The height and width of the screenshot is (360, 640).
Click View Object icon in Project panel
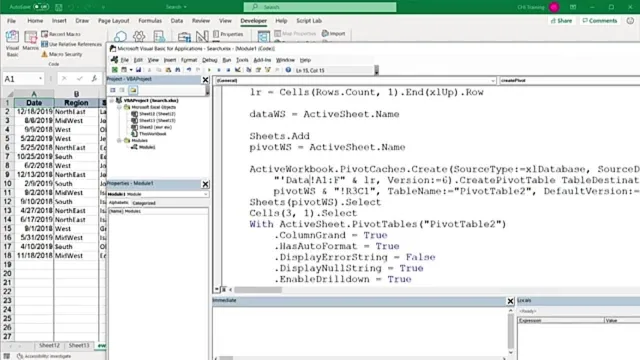pos(122,90)
